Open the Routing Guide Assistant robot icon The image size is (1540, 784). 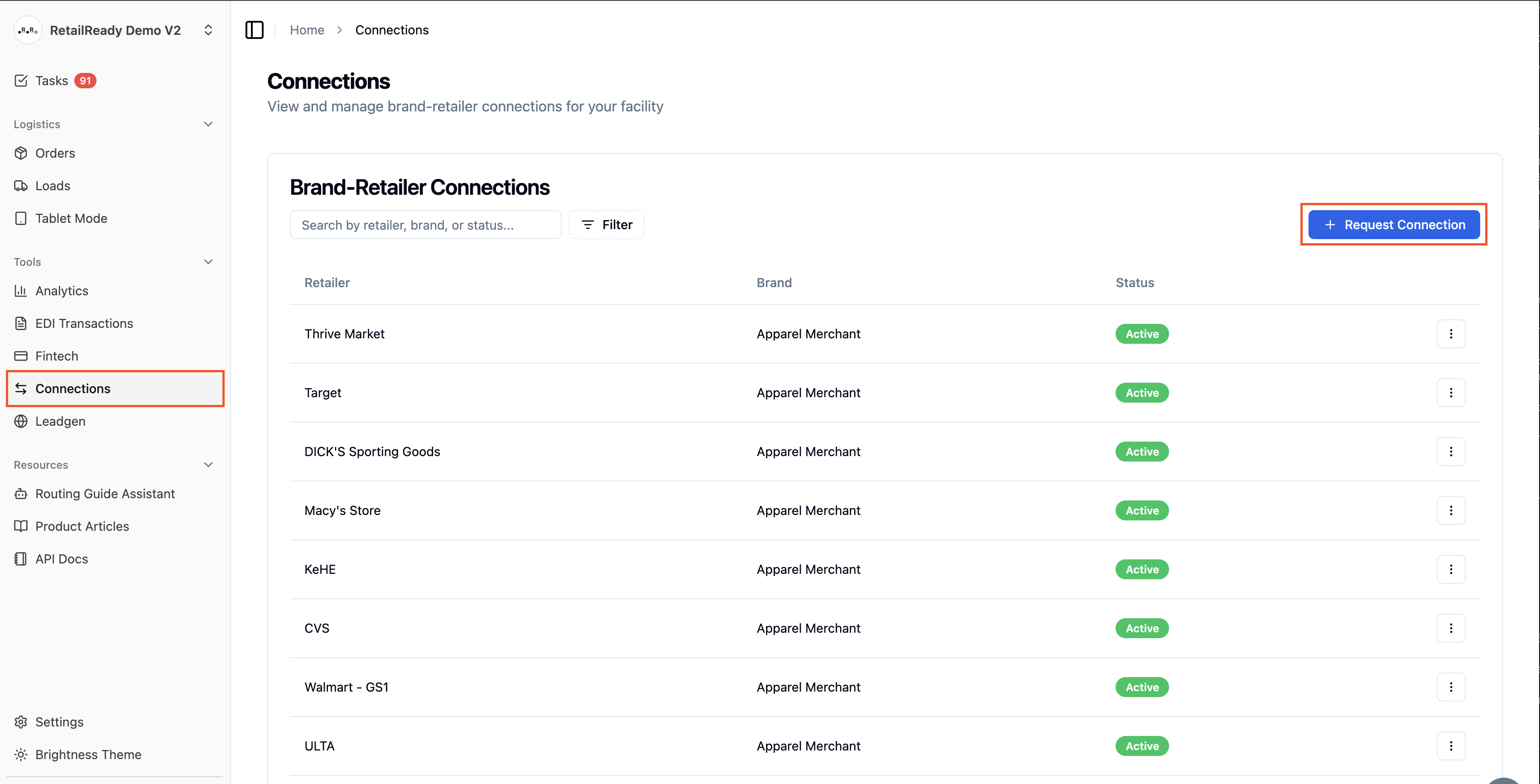[x=21, y=494]
